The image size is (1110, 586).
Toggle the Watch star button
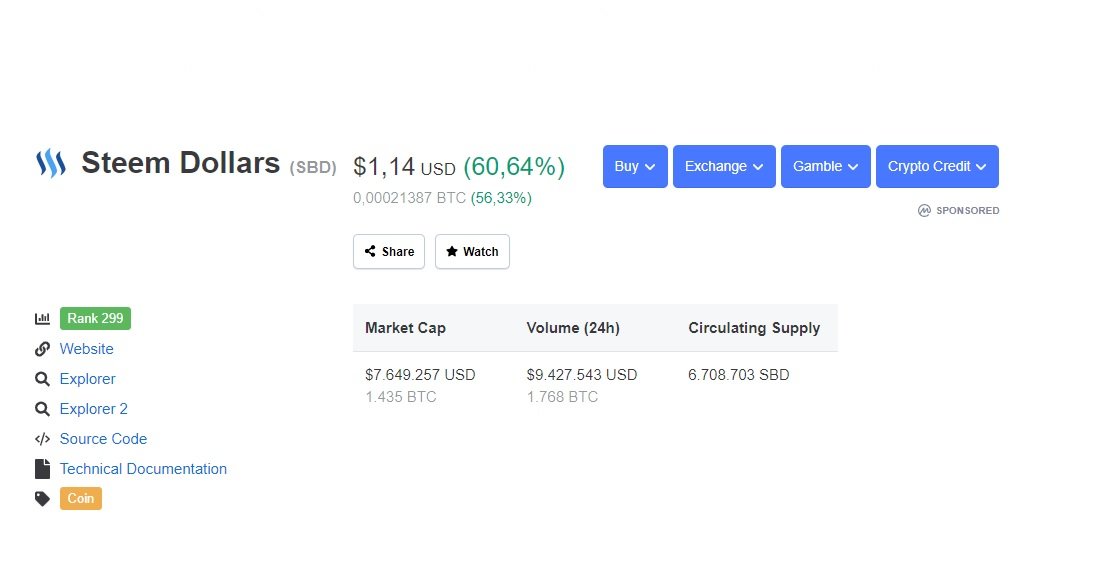472,251
